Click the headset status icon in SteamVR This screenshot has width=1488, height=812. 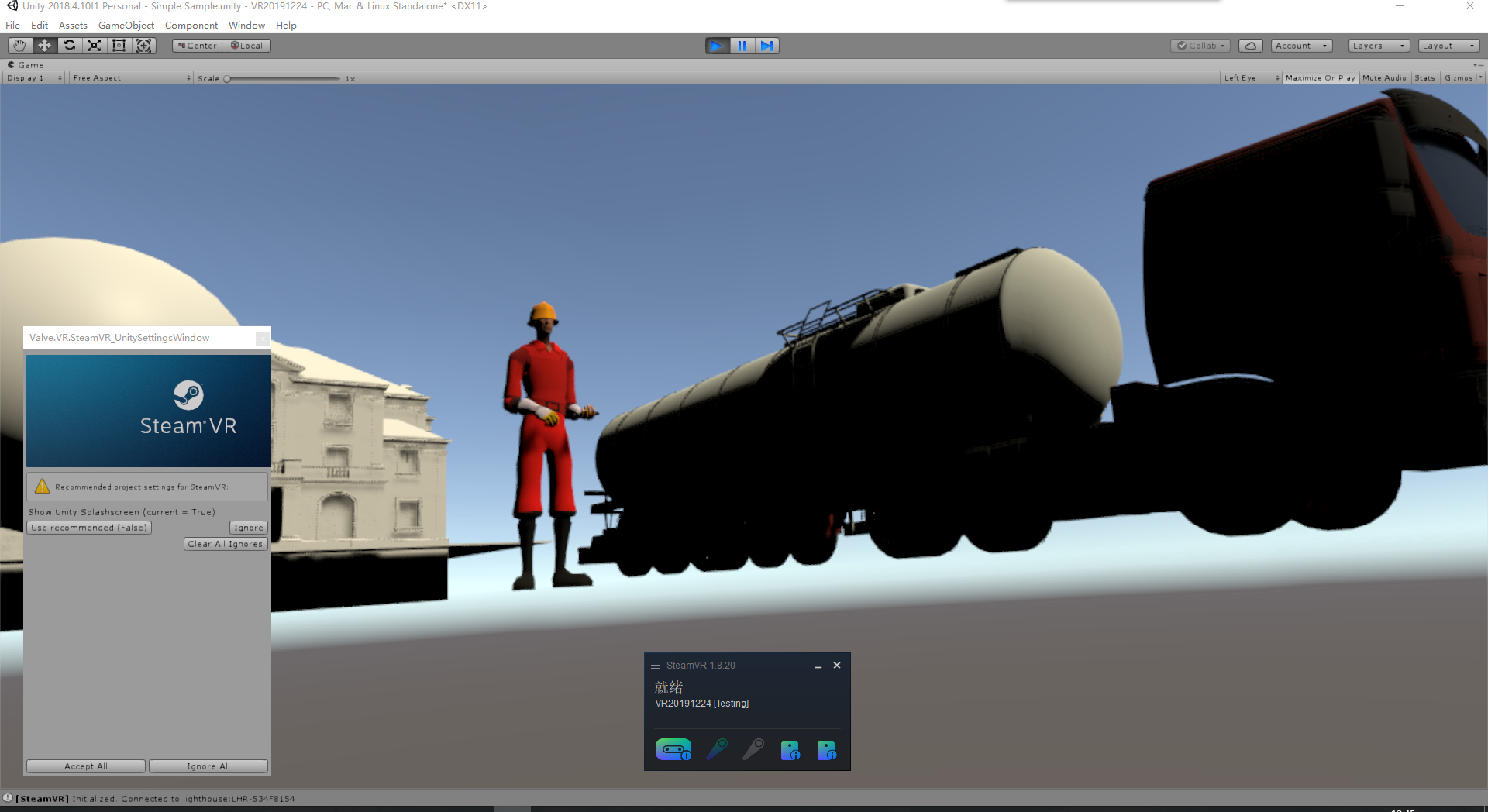[673, 749]
